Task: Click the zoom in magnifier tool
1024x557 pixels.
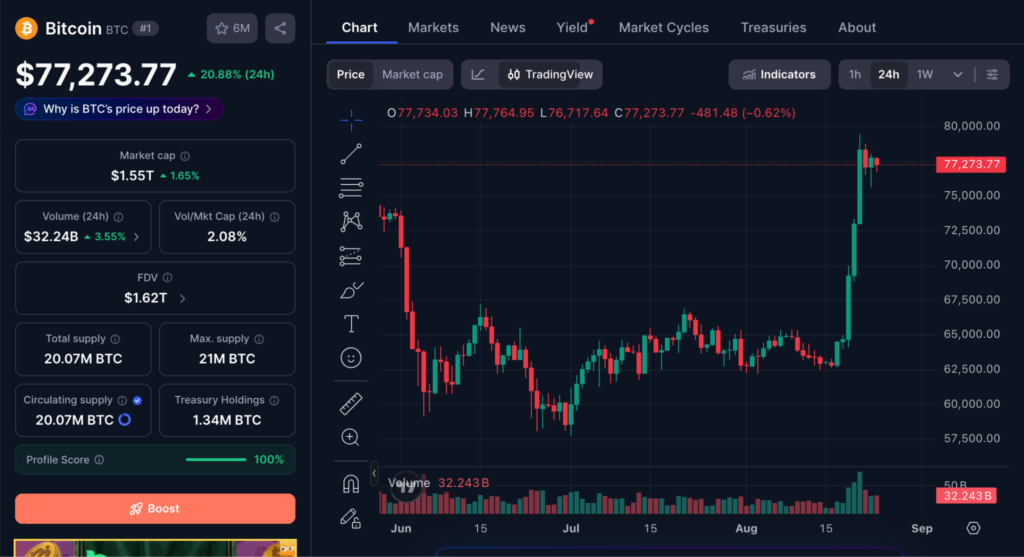Action: 351,438
